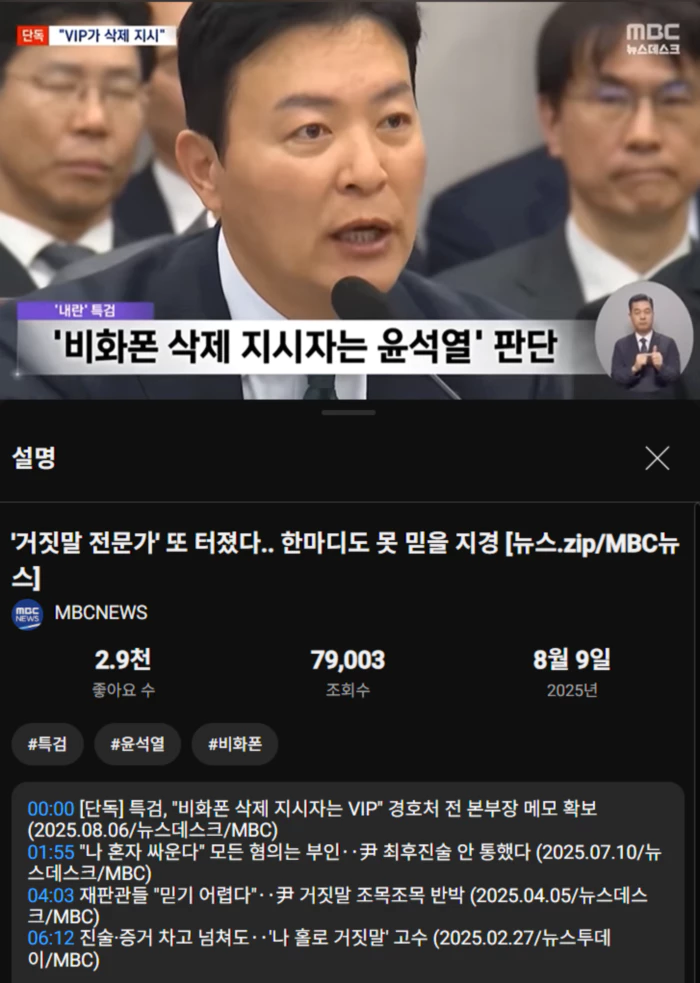This screenshot has height=983, width=700.
Task: Tap the panel drag handle bar
Action: 349,413
